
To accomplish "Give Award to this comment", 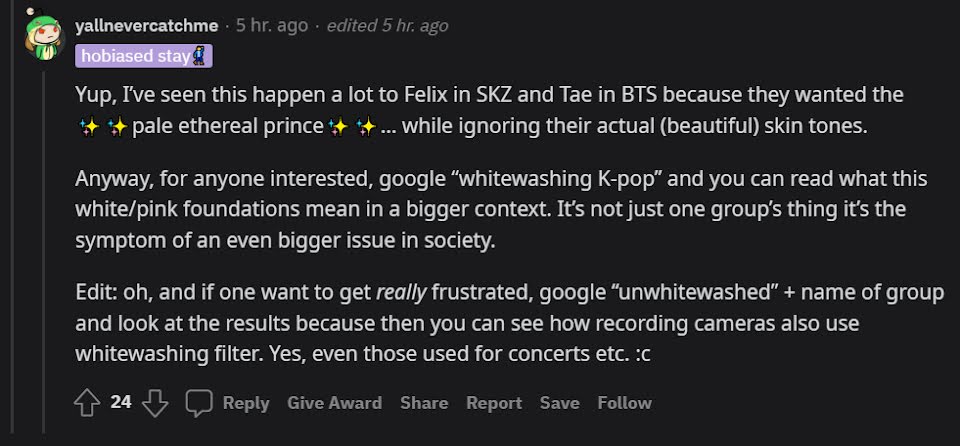I will point(334,403).
